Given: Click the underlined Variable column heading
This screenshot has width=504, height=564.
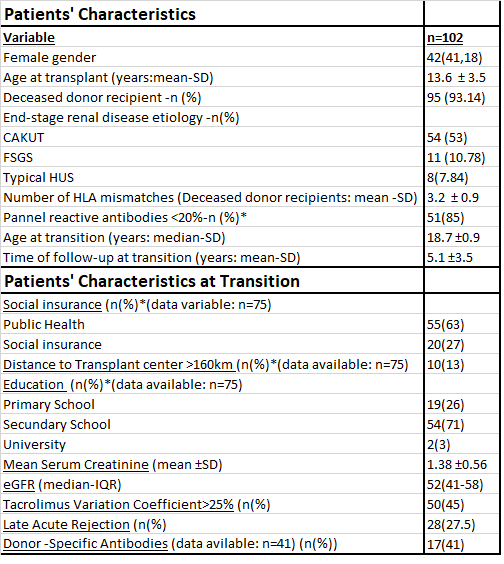Looking at the screenshot, I should tap(29, 38).
